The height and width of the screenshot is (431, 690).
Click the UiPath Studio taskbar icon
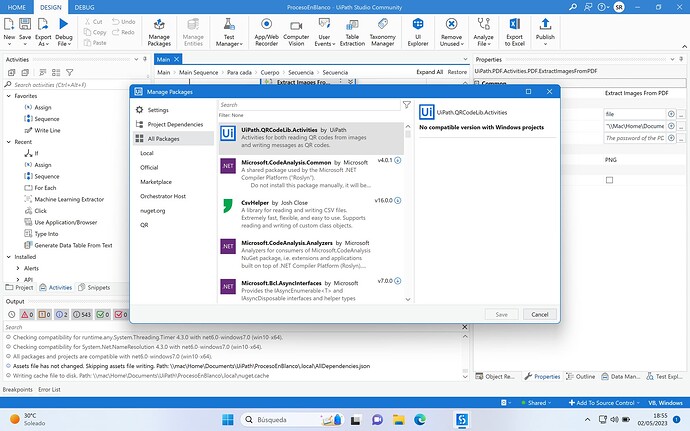click(x=462, y=420)
